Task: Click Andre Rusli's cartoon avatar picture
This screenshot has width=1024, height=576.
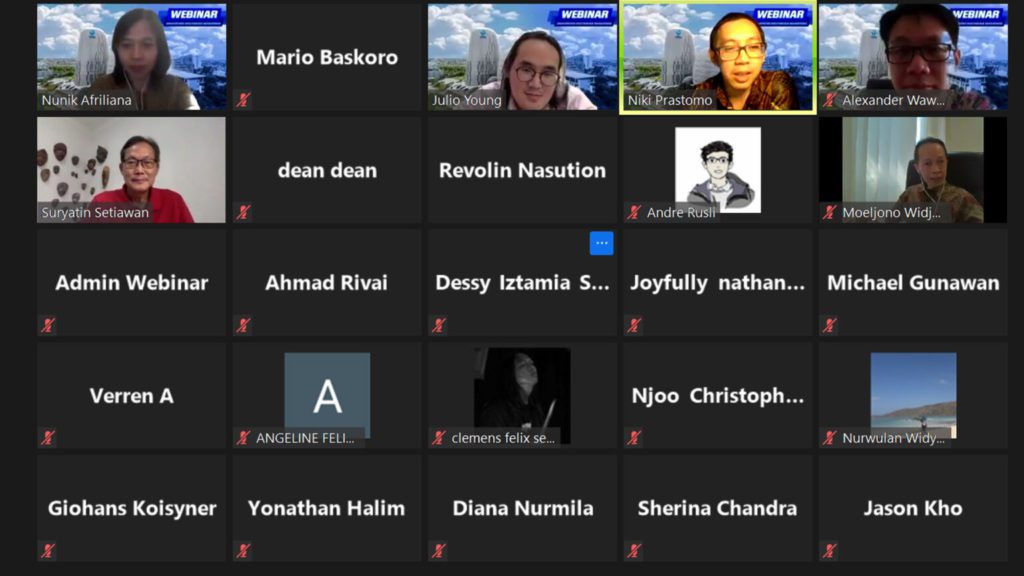Action: [x=718, y=170]
